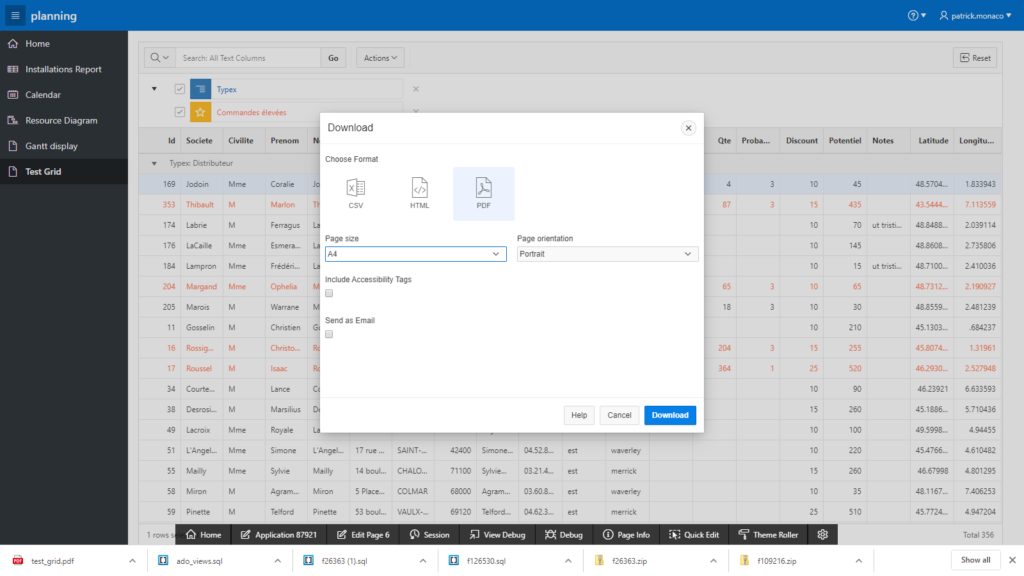1024x576 pixels.
Task: Pick the PDF format icon
Action: (483, 193)
